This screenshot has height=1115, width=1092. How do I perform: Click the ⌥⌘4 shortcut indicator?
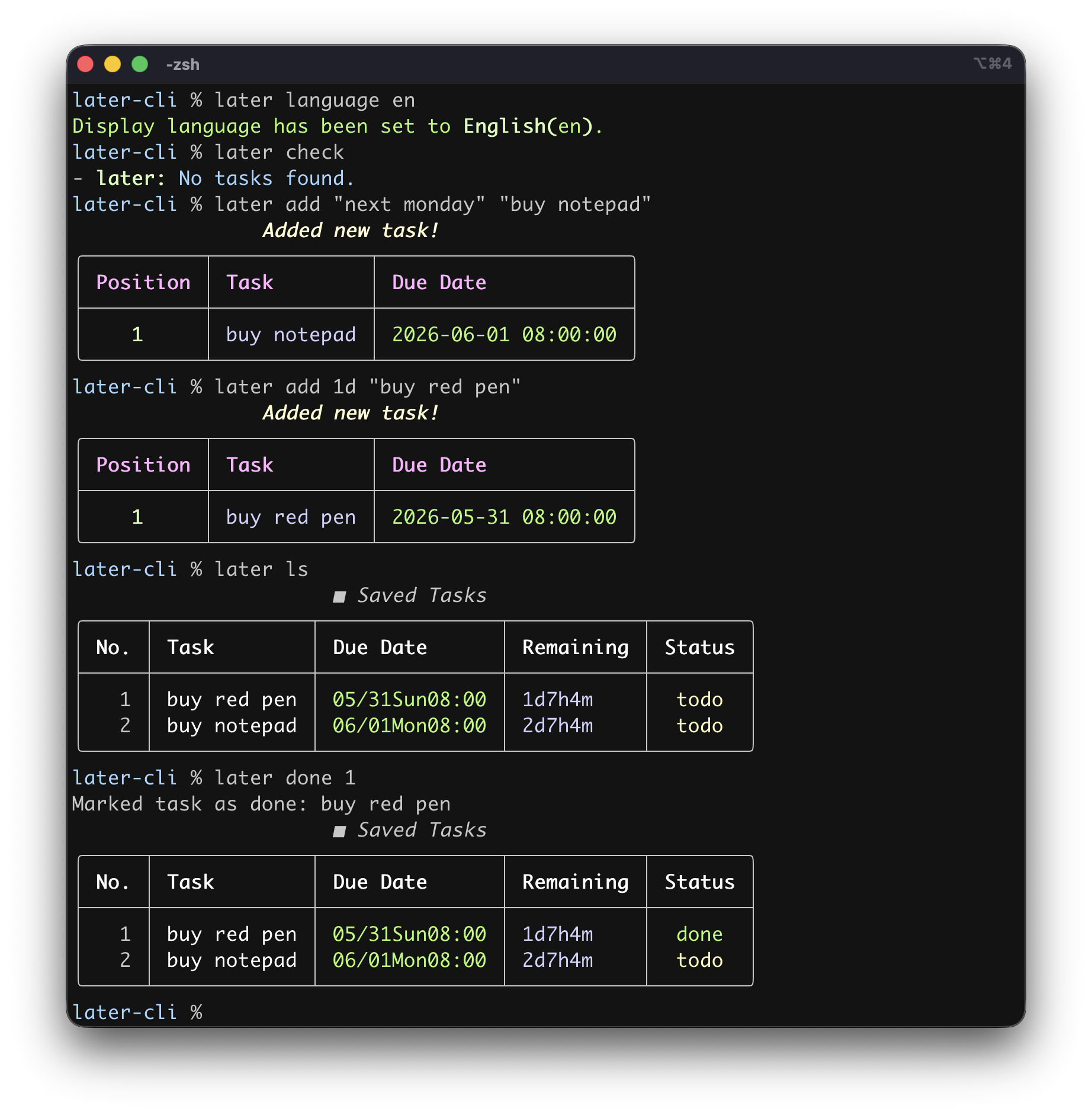(993, 63)
